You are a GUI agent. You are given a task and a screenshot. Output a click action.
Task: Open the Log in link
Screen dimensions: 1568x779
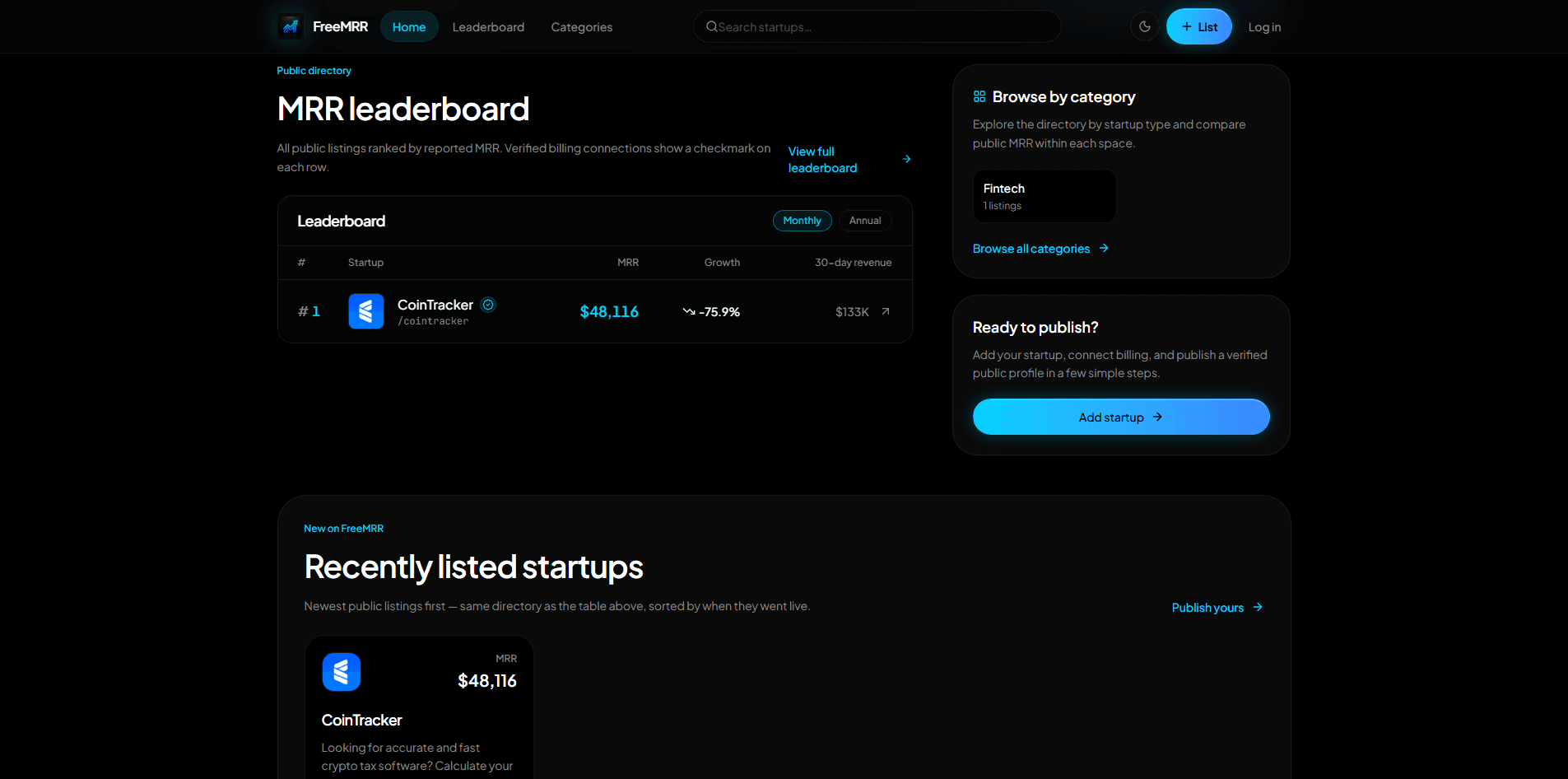1264,27
